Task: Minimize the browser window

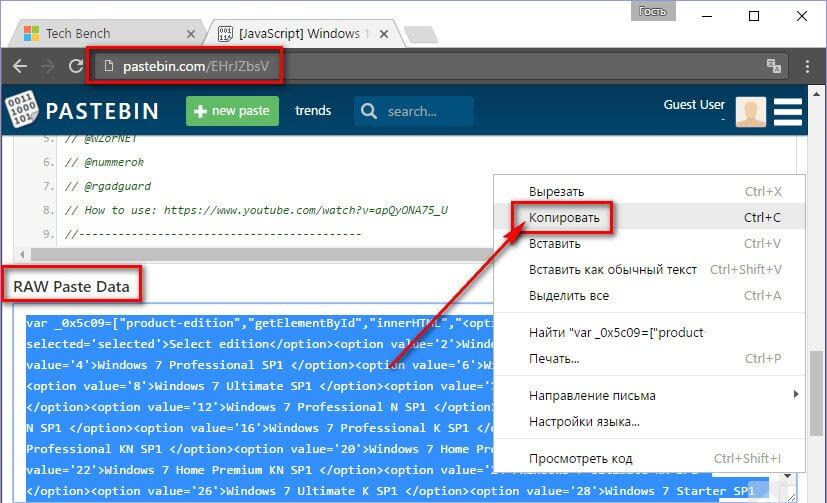Action: click(x=707, y=16)
